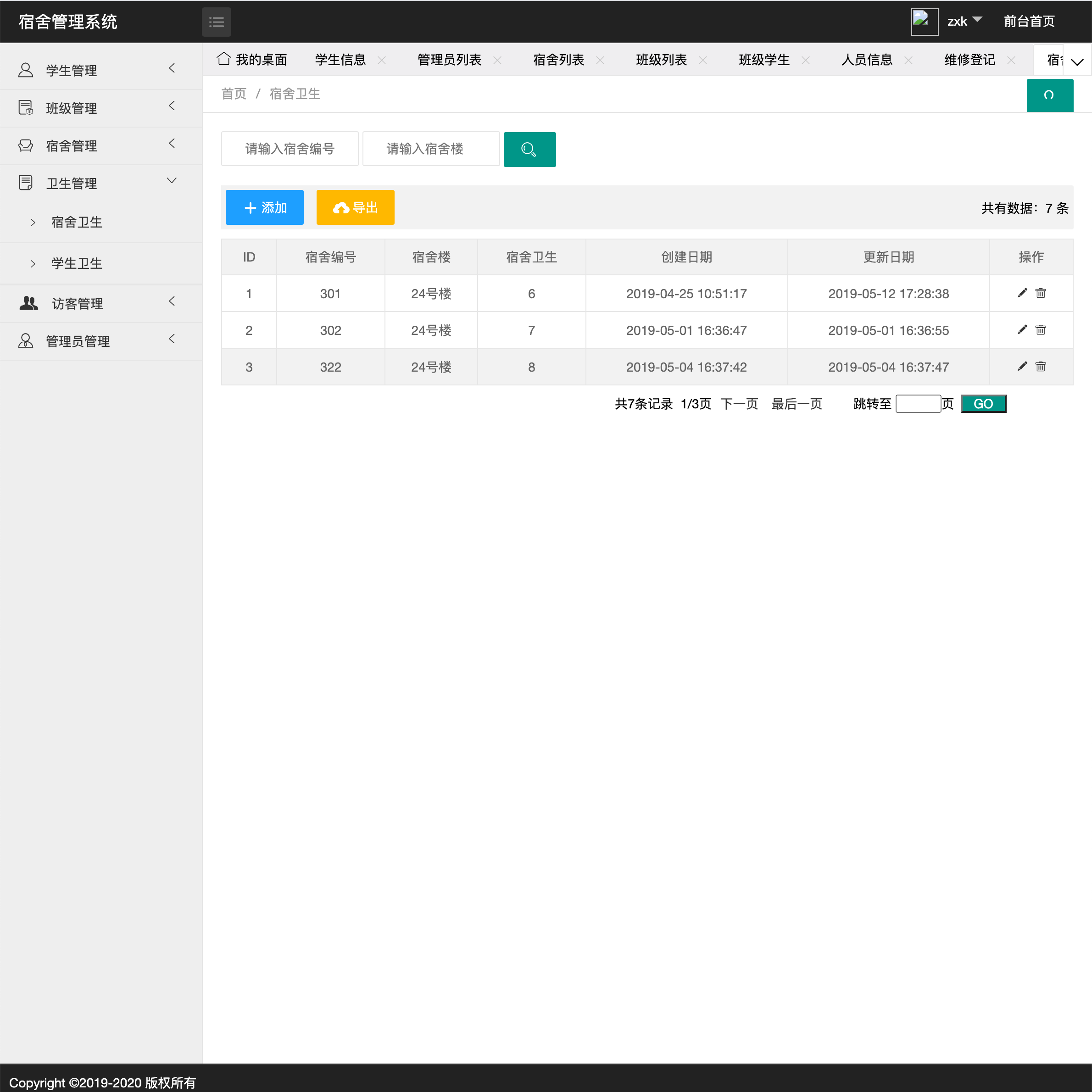
Task: Delete dormitory 302 row with trash icon
Action: pyautogui.click(x=1040, y=329)
